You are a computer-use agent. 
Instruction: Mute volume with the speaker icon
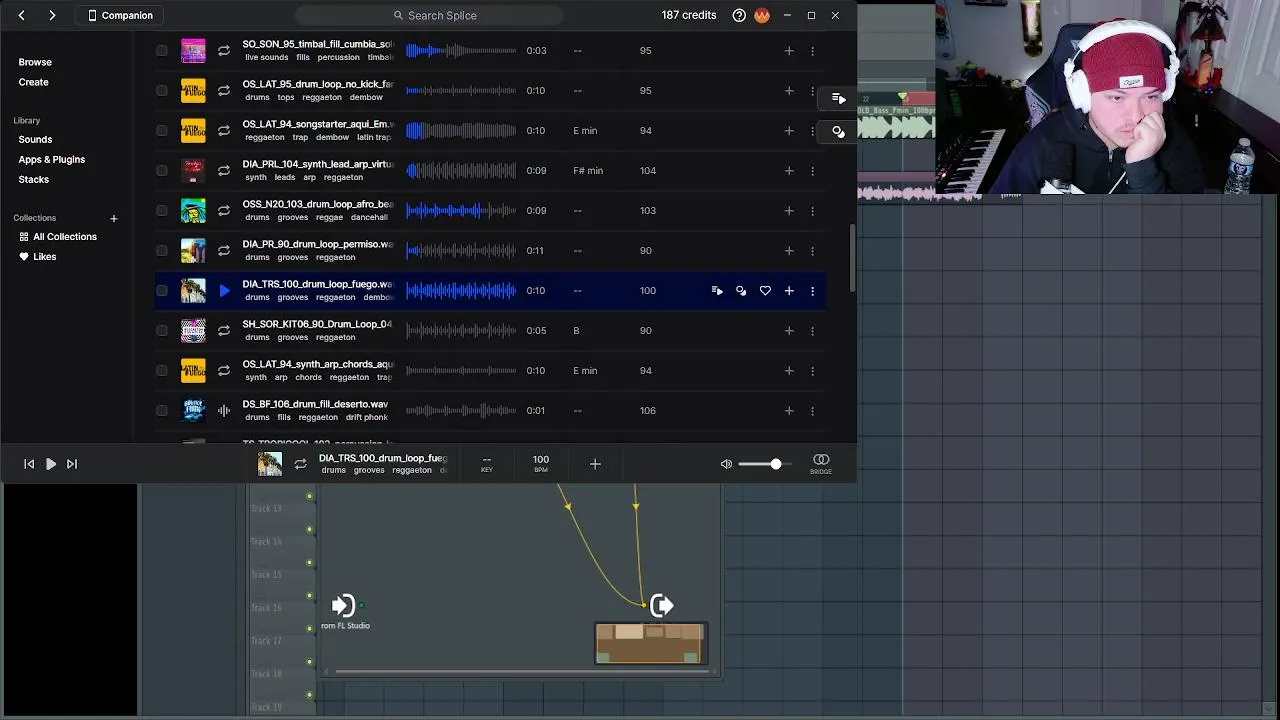tap(726, 464)
